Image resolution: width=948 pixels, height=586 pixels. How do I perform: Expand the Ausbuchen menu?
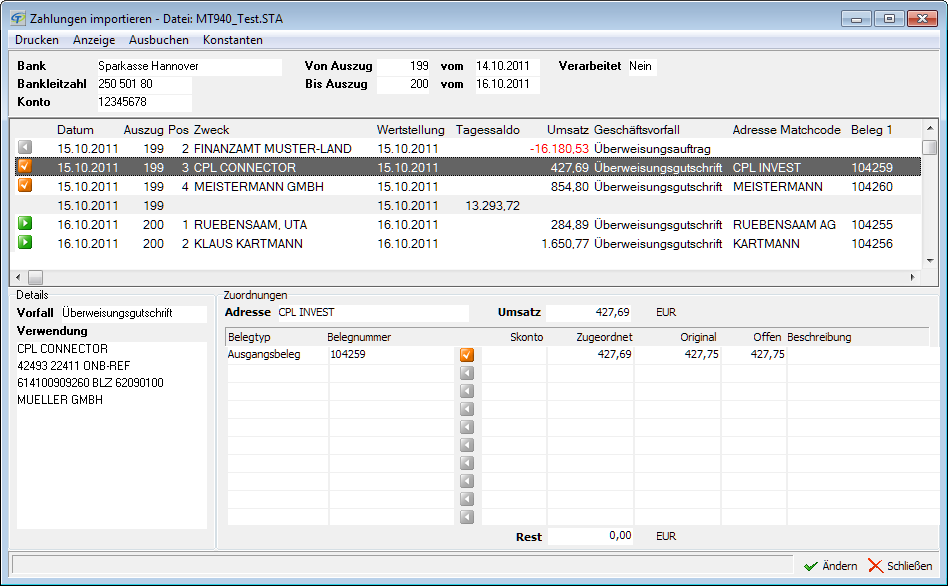[x=159, y=40]
